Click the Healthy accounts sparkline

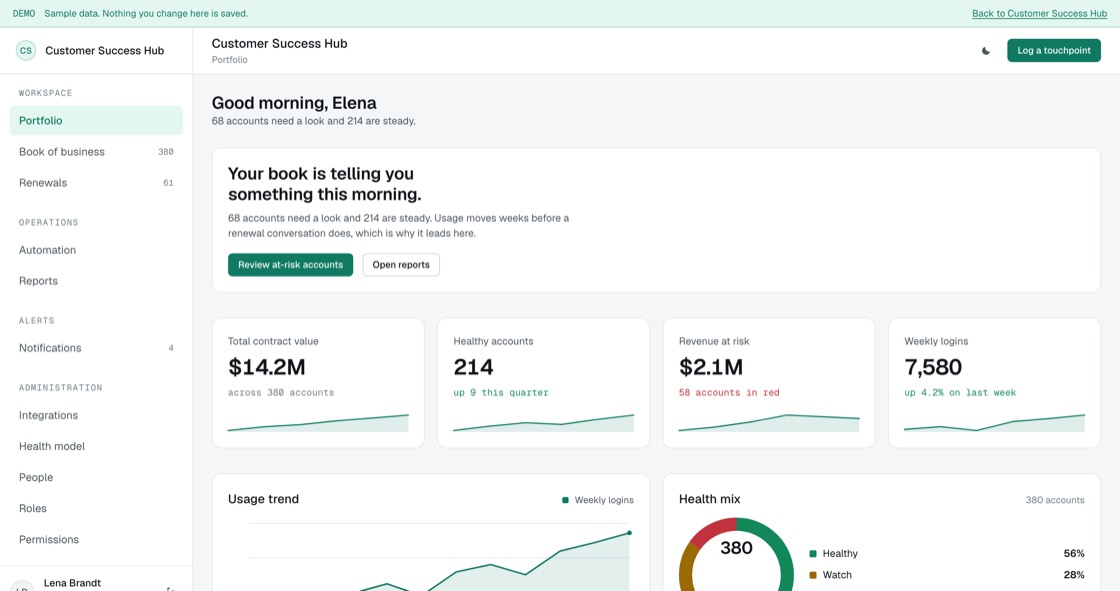tap(543, 422)
